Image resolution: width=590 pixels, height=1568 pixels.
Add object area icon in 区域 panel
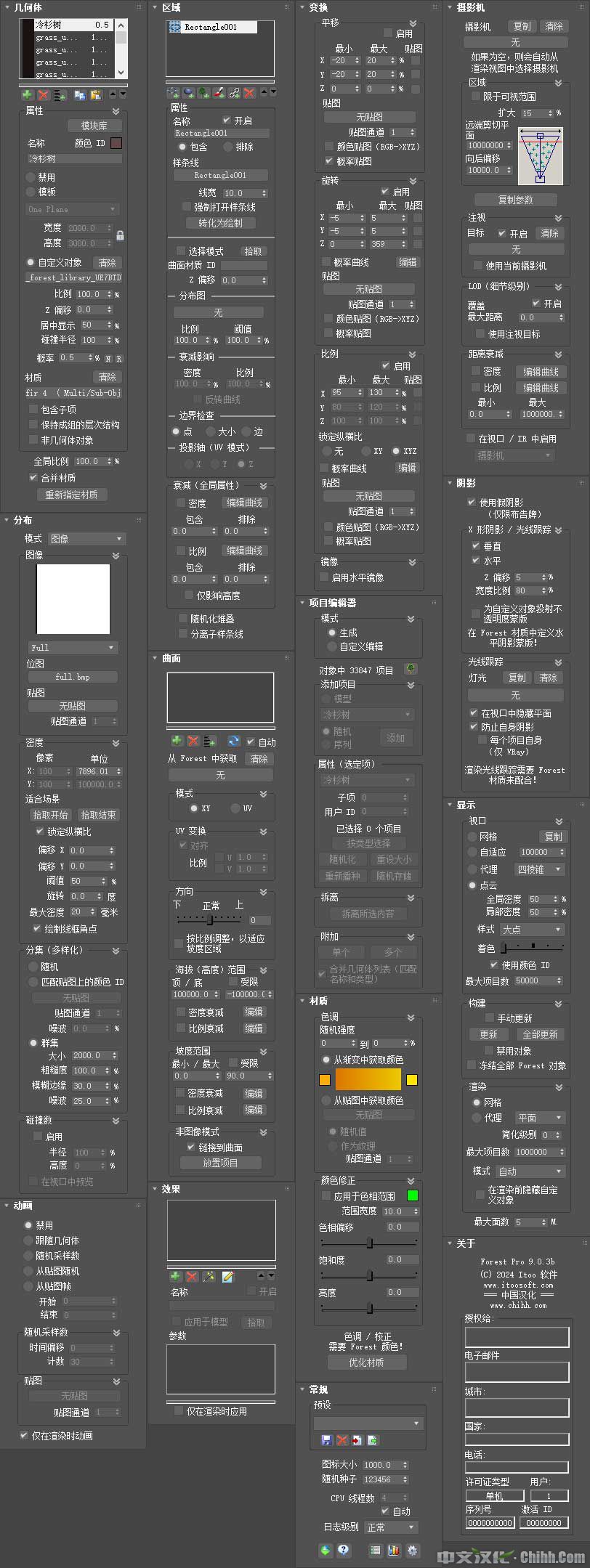188,92
